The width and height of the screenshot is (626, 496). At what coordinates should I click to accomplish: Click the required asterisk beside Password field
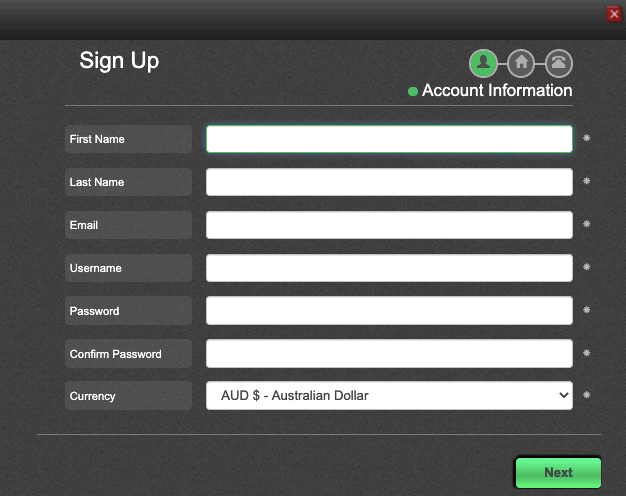pos(587,311)
